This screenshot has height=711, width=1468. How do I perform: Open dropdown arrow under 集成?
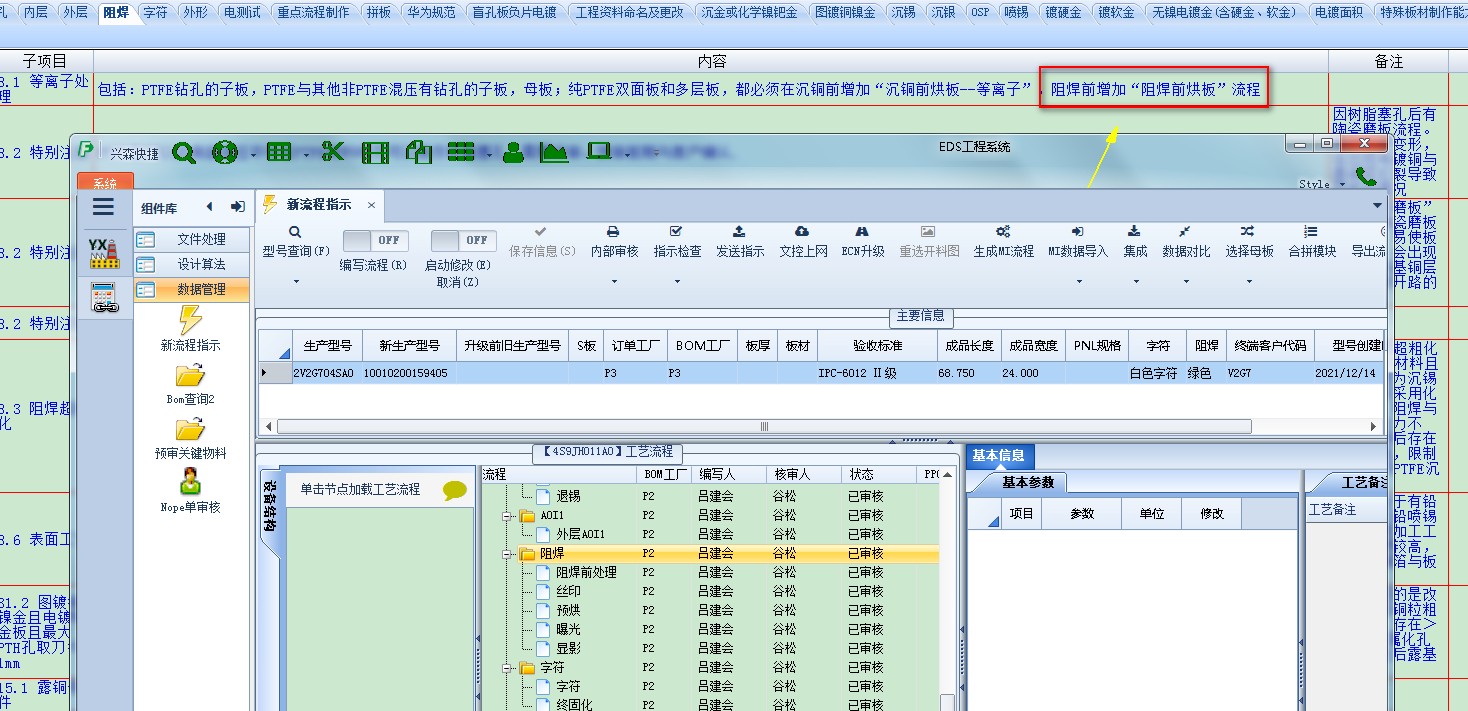(x=1136, y=282)
